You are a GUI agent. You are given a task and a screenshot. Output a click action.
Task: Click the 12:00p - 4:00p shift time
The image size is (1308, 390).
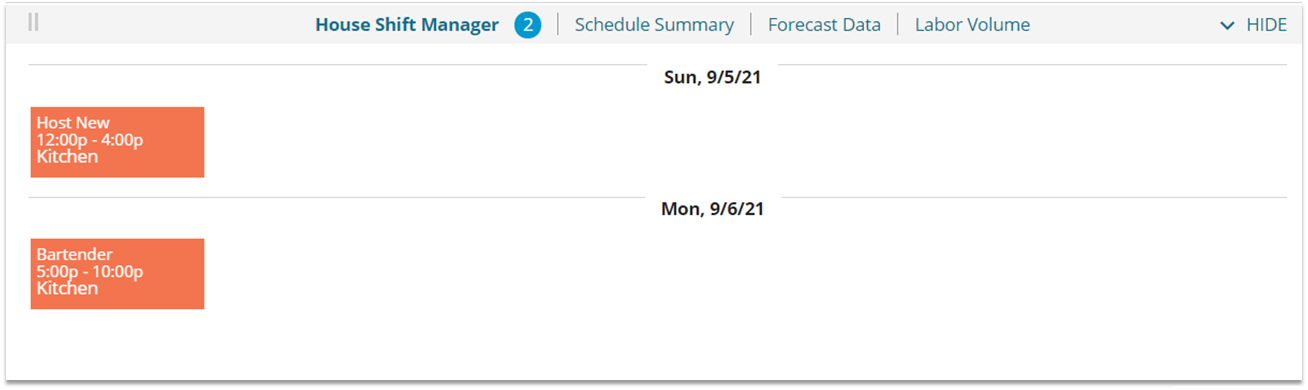(90, 140)
